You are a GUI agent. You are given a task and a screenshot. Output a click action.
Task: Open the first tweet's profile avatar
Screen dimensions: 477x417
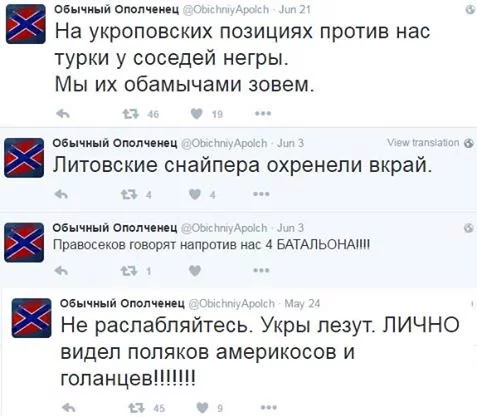(x=26, y=24)
